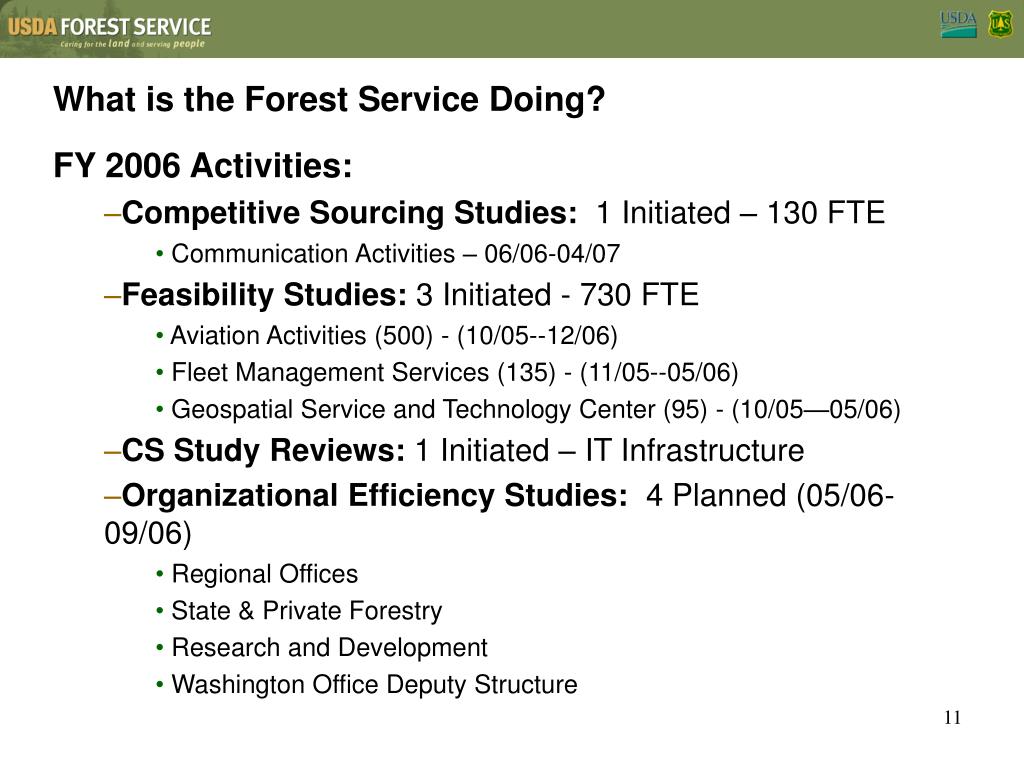Click the USDA logo icon
Screen dimensions: 1024x768
tap(958, 24)
